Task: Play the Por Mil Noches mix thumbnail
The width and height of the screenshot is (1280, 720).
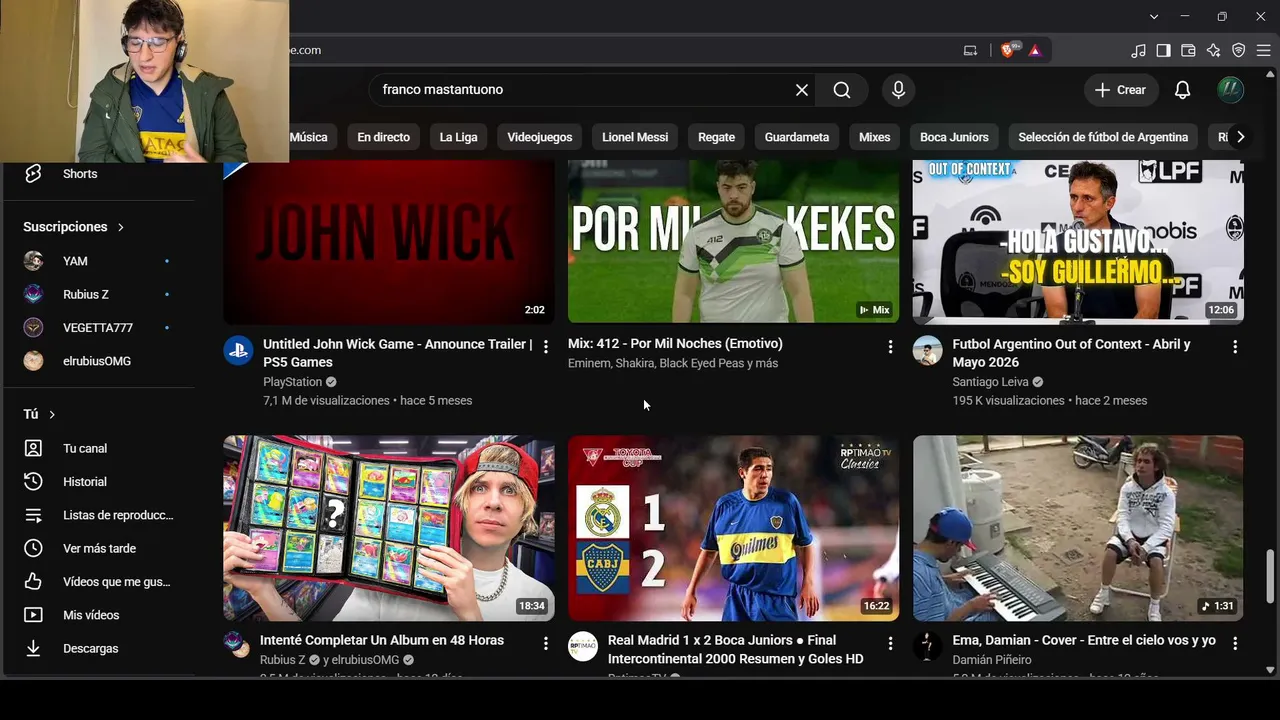Action: click(734, 242)
